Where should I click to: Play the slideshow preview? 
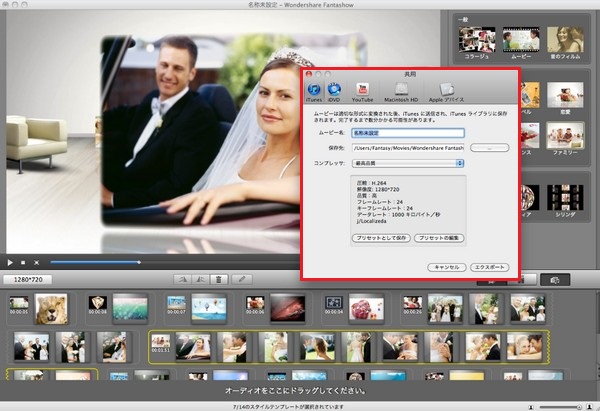(10, 263)
